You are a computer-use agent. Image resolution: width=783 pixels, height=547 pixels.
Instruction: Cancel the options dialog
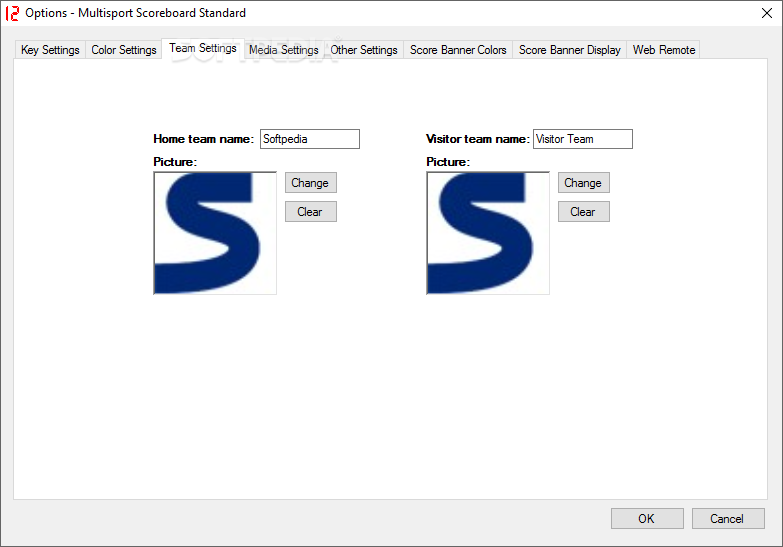pos(728,519)
